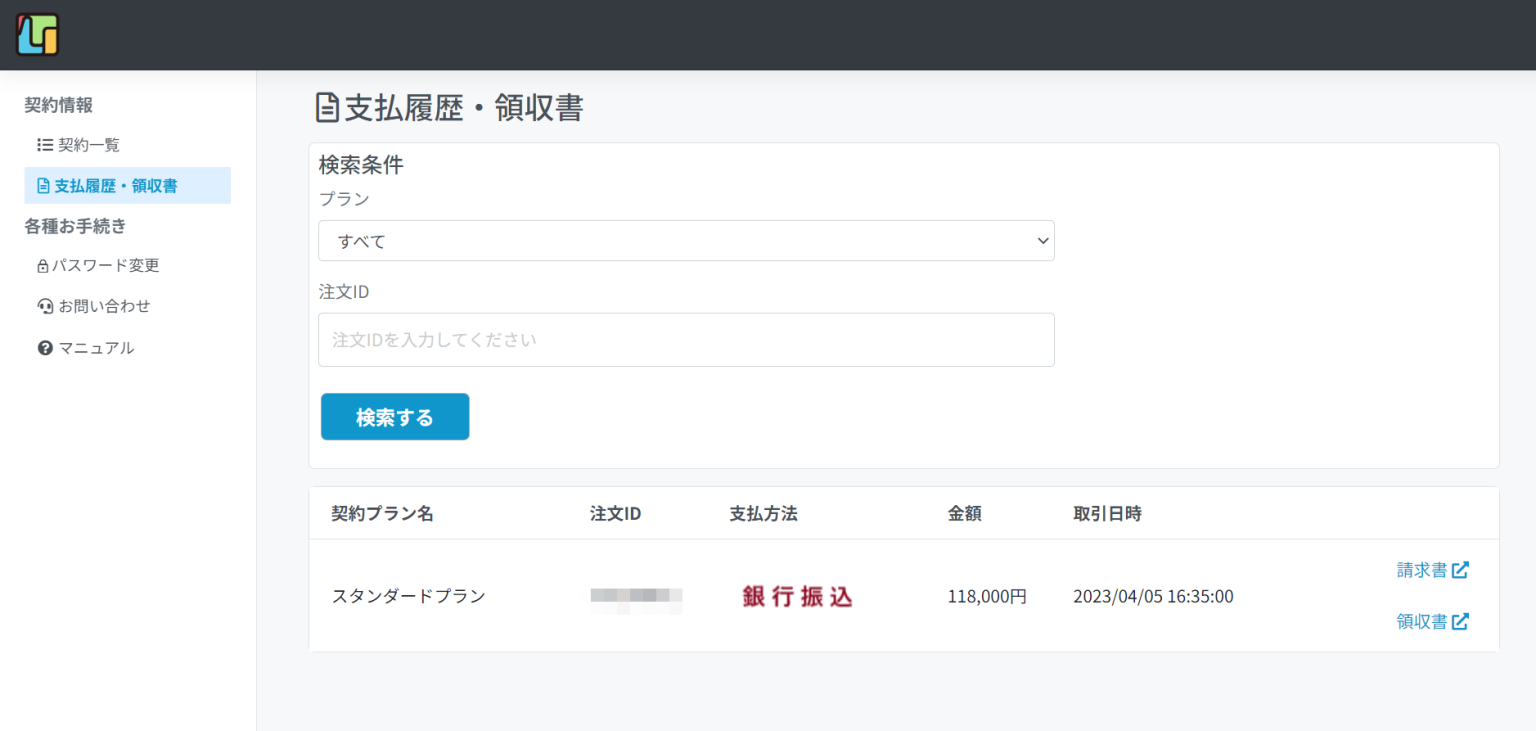The height and width of the screenshot is (731, 1536).
Task: Click the external link icon next to 請求書
Action: point(1460,570)
